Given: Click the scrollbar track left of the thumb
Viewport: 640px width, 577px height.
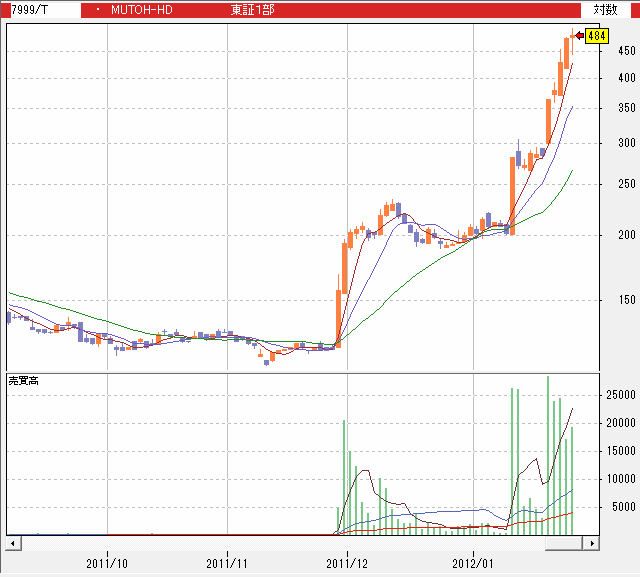Looking at the screenshot, I should [283, 543].
